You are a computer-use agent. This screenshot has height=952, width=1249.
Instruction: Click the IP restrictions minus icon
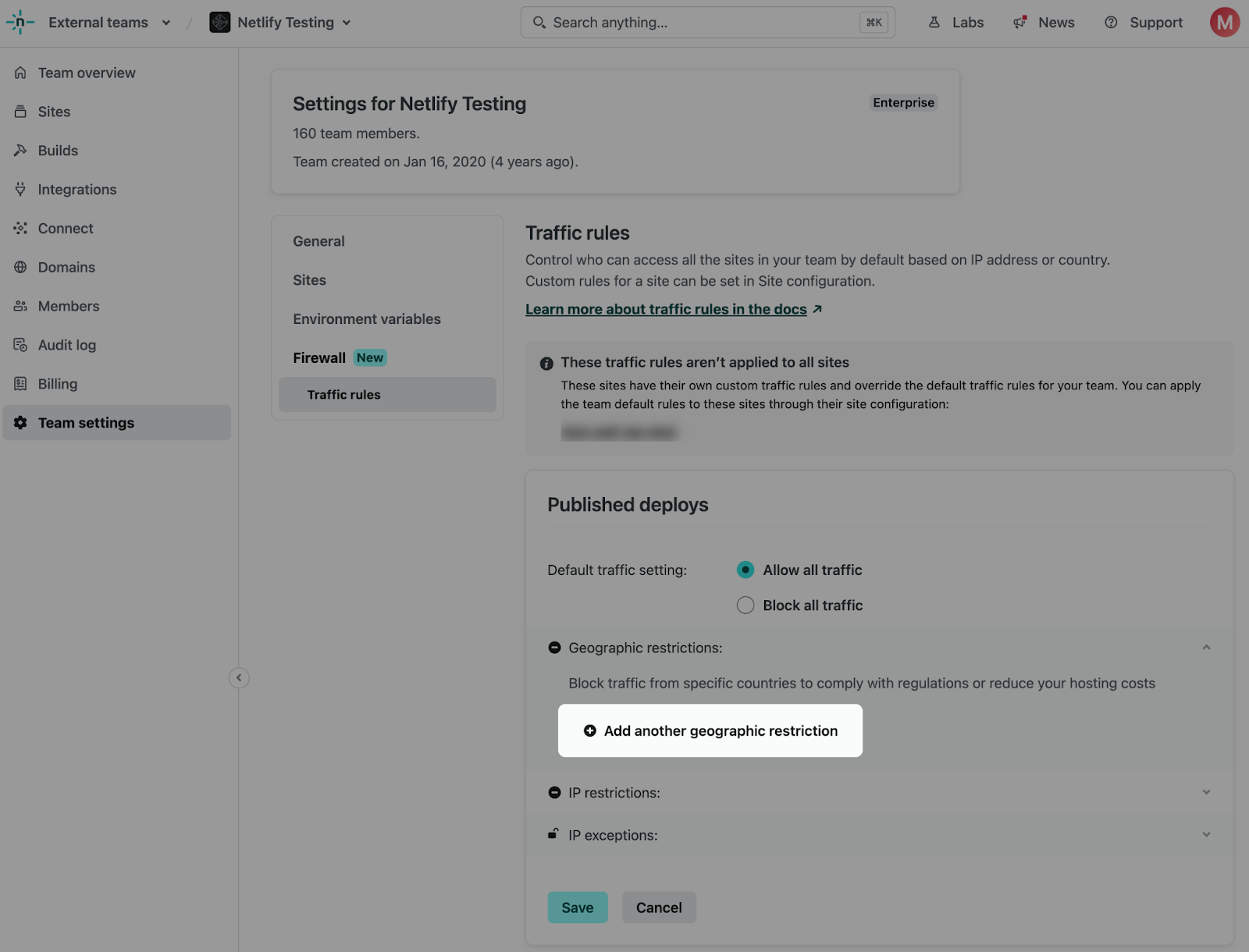[554, 793]
